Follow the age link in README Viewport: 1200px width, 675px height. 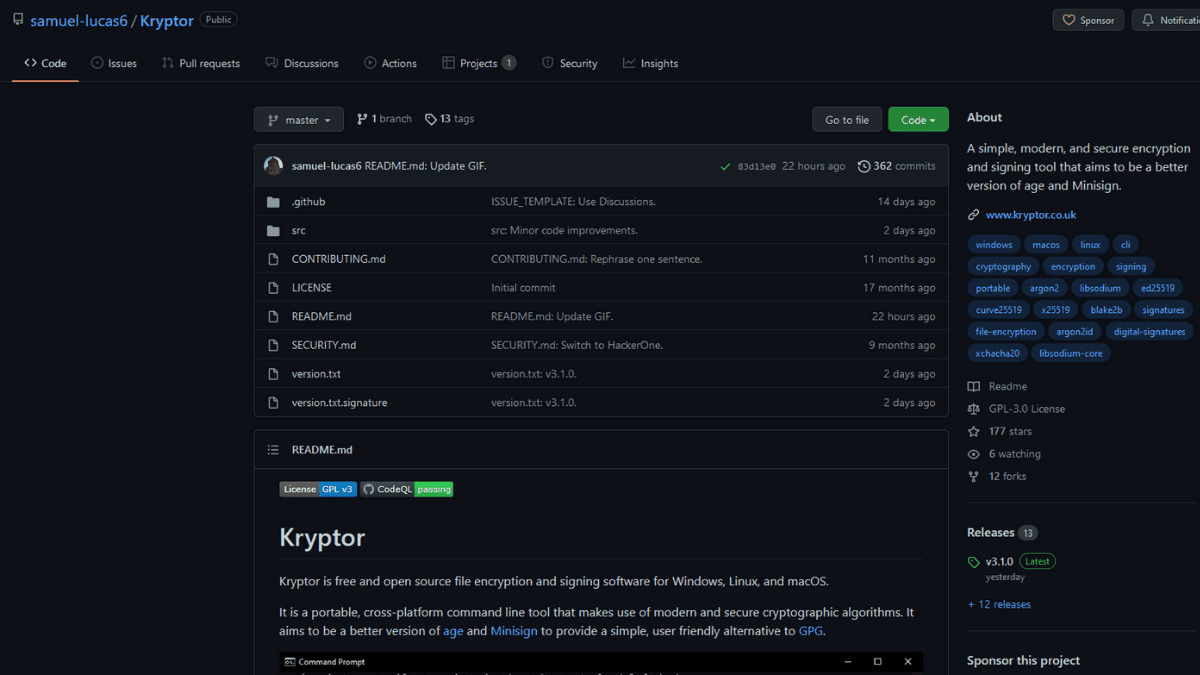(453, 631)
